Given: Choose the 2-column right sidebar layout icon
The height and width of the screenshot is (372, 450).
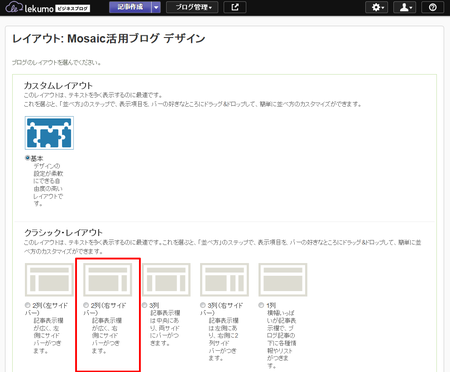Looking at the screenshot, I should coord(108,279).
